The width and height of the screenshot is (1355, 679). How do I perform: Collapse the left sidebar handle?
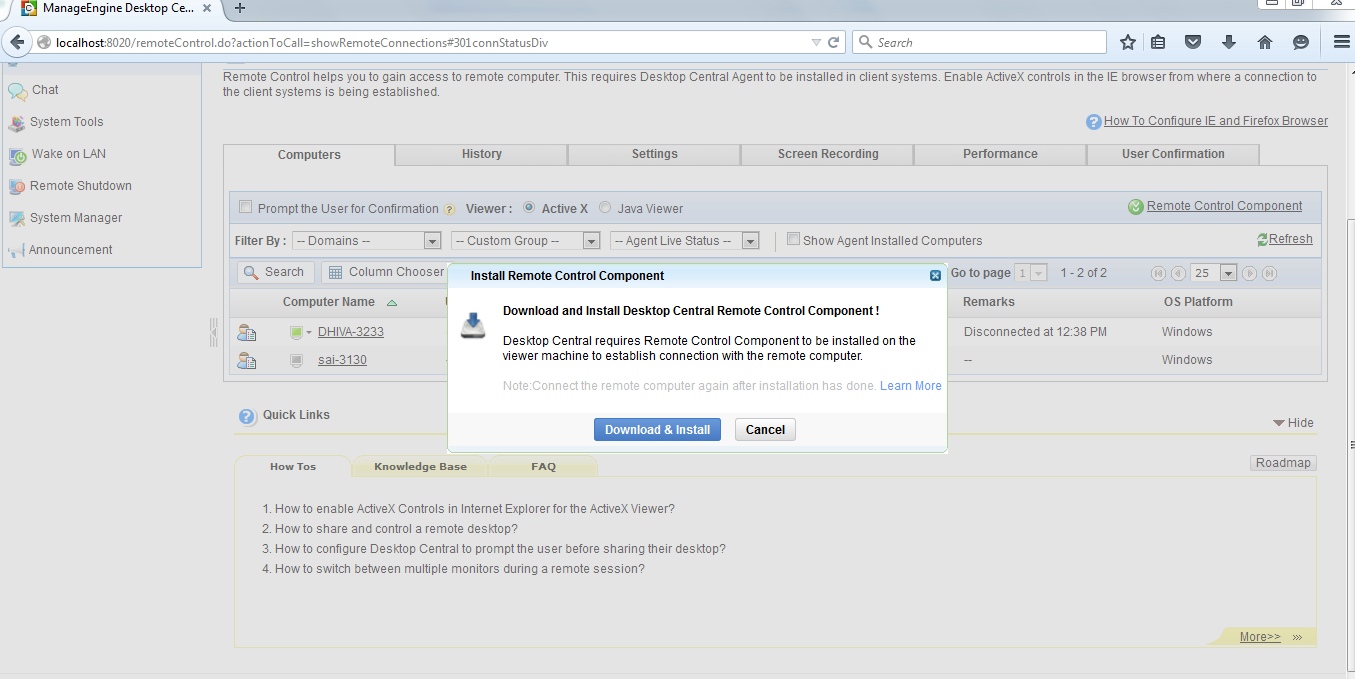tap(213, 332)
